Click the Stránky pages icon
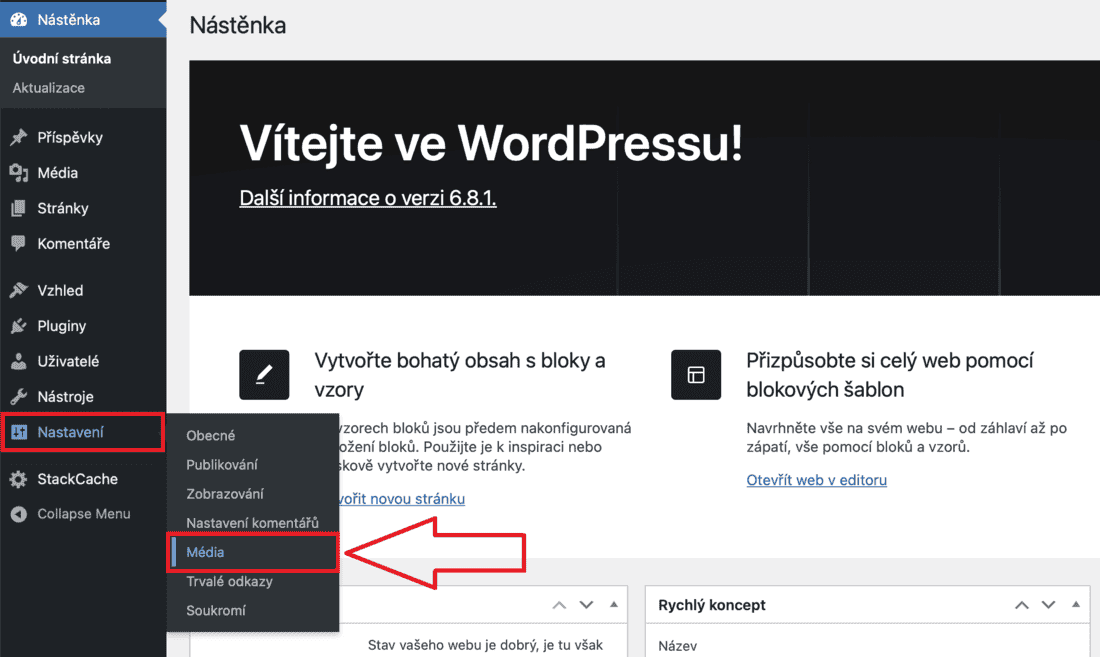The width and height of the screenshot is (1100, 657). pos(19,208)
